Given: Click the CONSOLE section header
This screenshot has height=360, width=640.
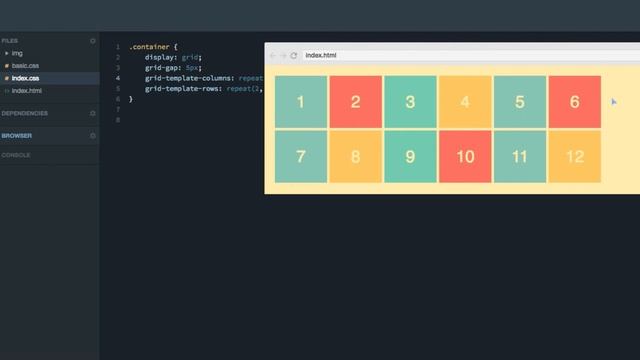Looking at the screenshot, I should point(16,155).
